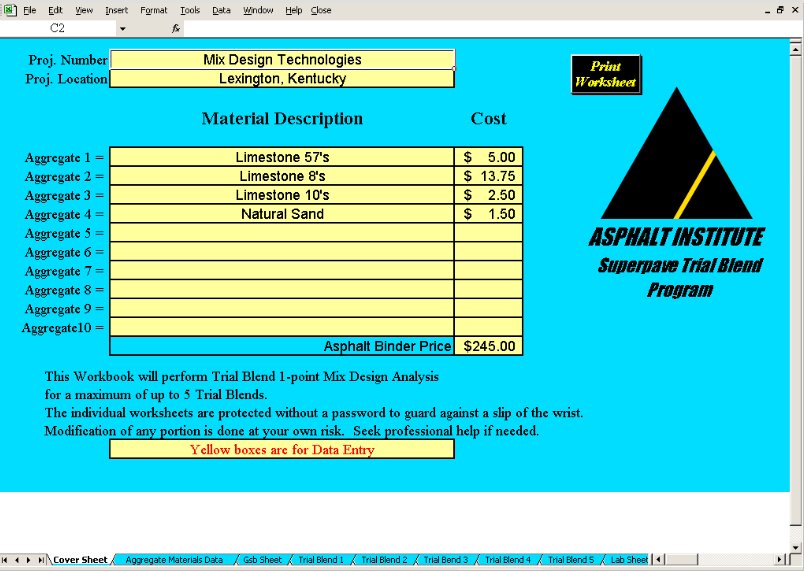The image size is (804, 572).
Task: Jump to last sheet tab arrow
Action: coord(41,560)
